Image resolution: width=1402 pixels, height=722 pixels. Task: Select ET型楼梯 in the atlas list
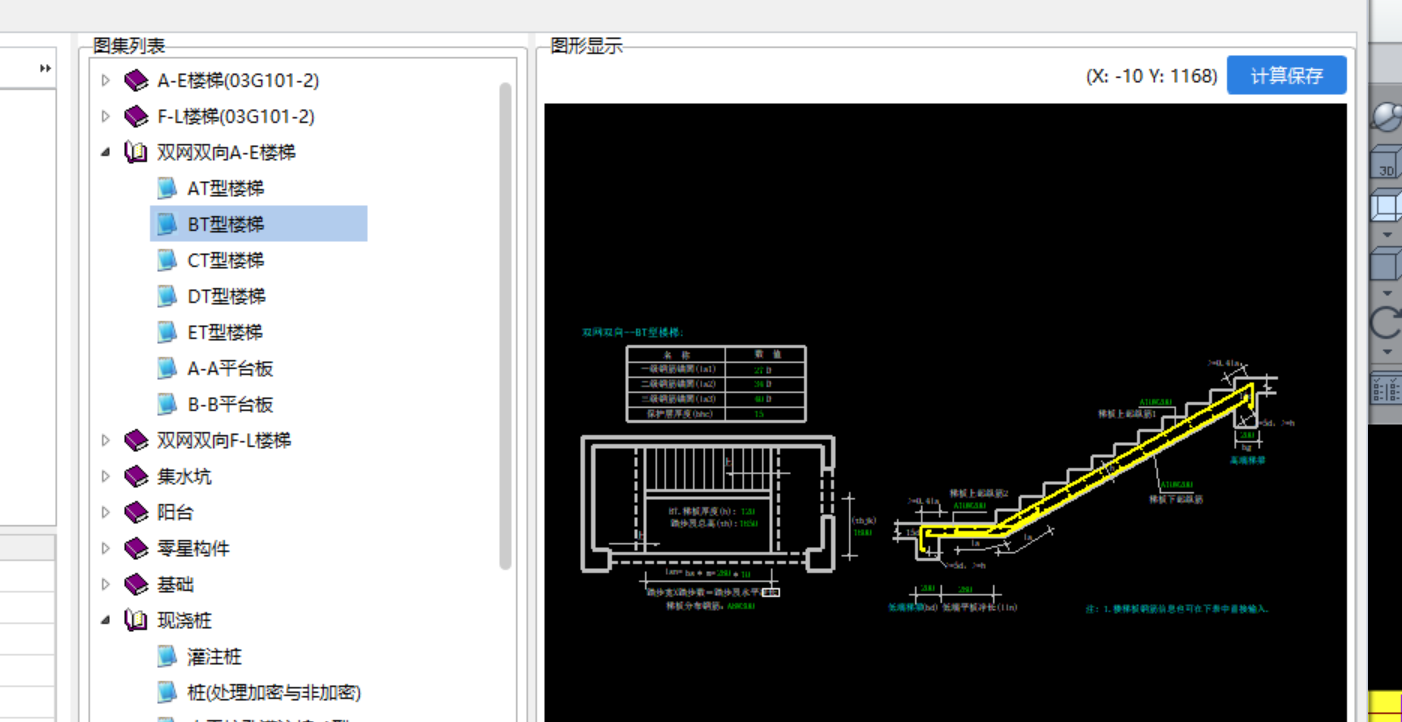click(225, 332)
